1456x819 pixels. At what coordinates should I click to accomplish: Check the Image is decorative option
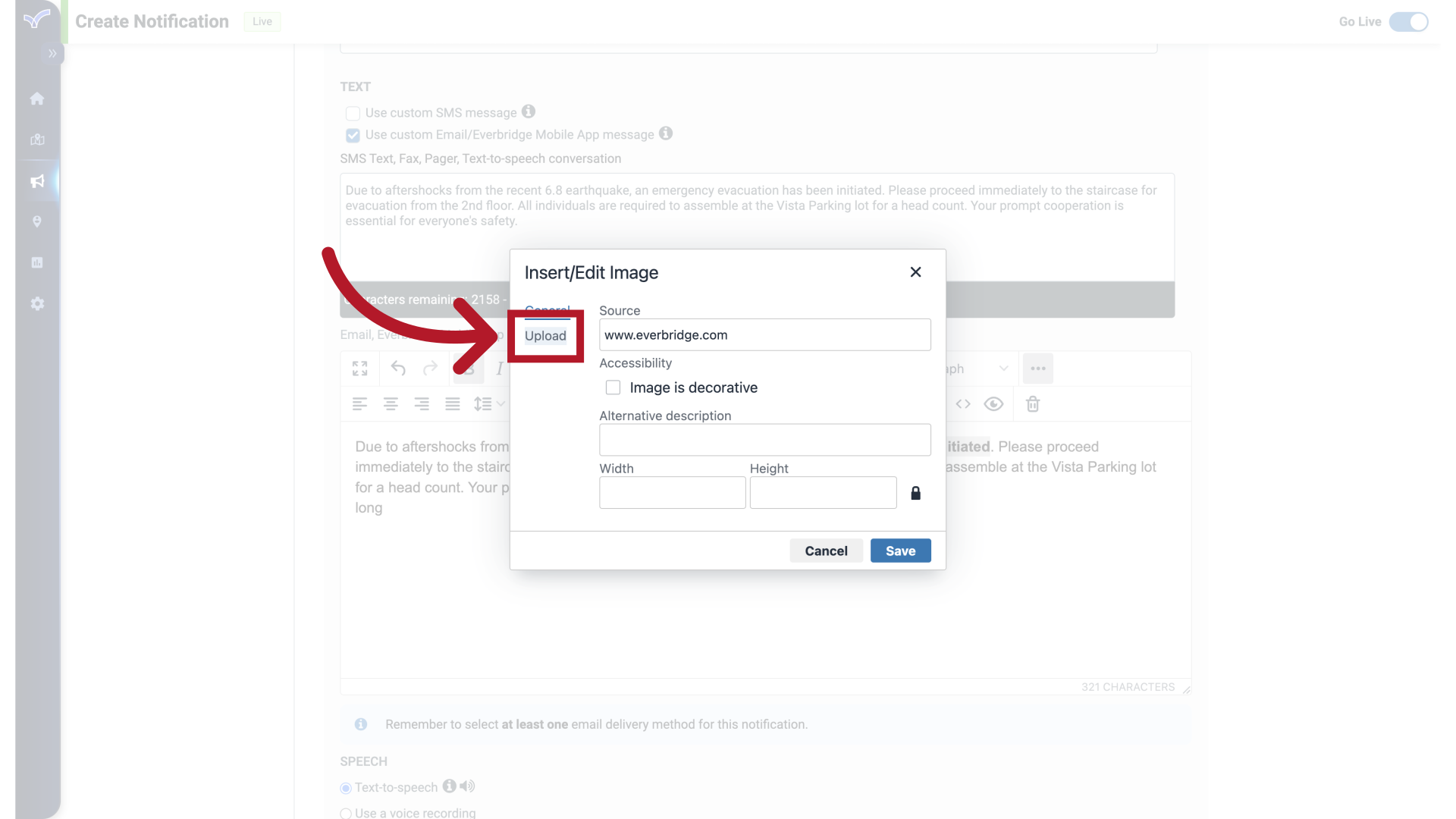[613, 388]
